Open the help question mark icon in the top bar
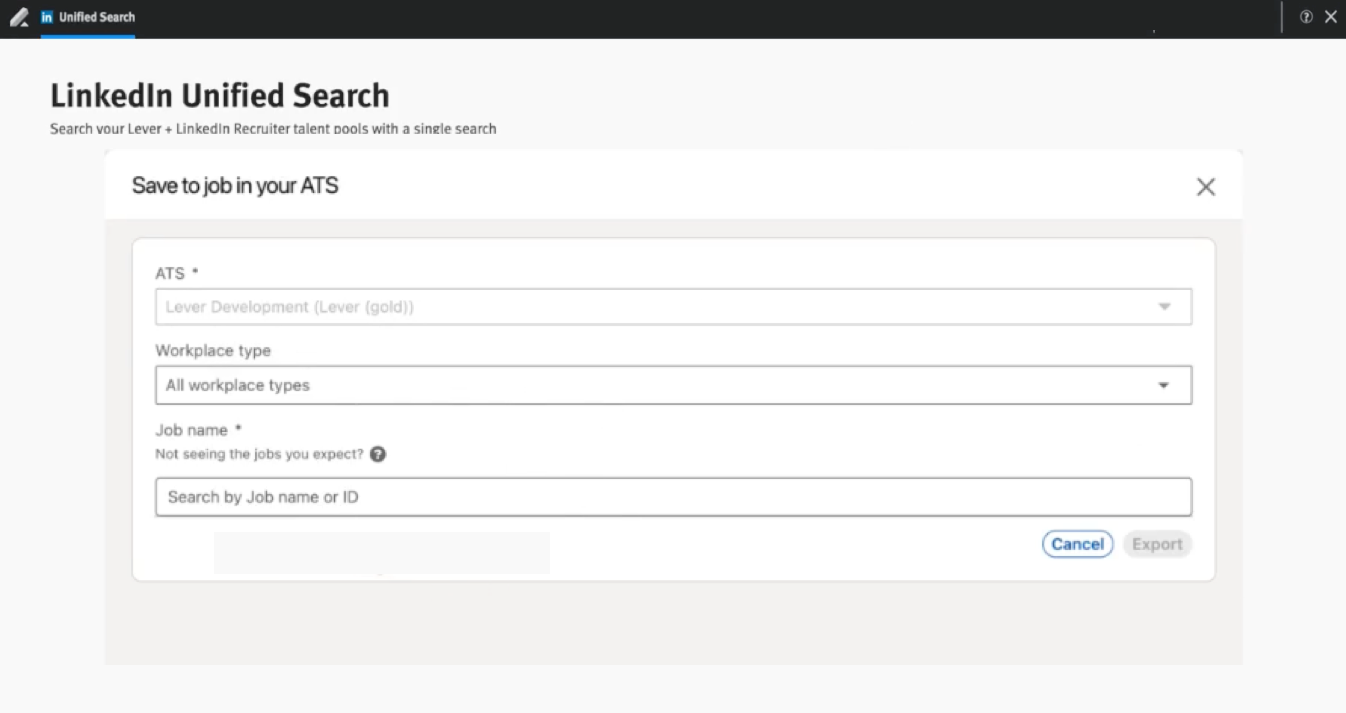This screenshot has width=1346, height=713. pyautogui.click(x=1306, y=17)
